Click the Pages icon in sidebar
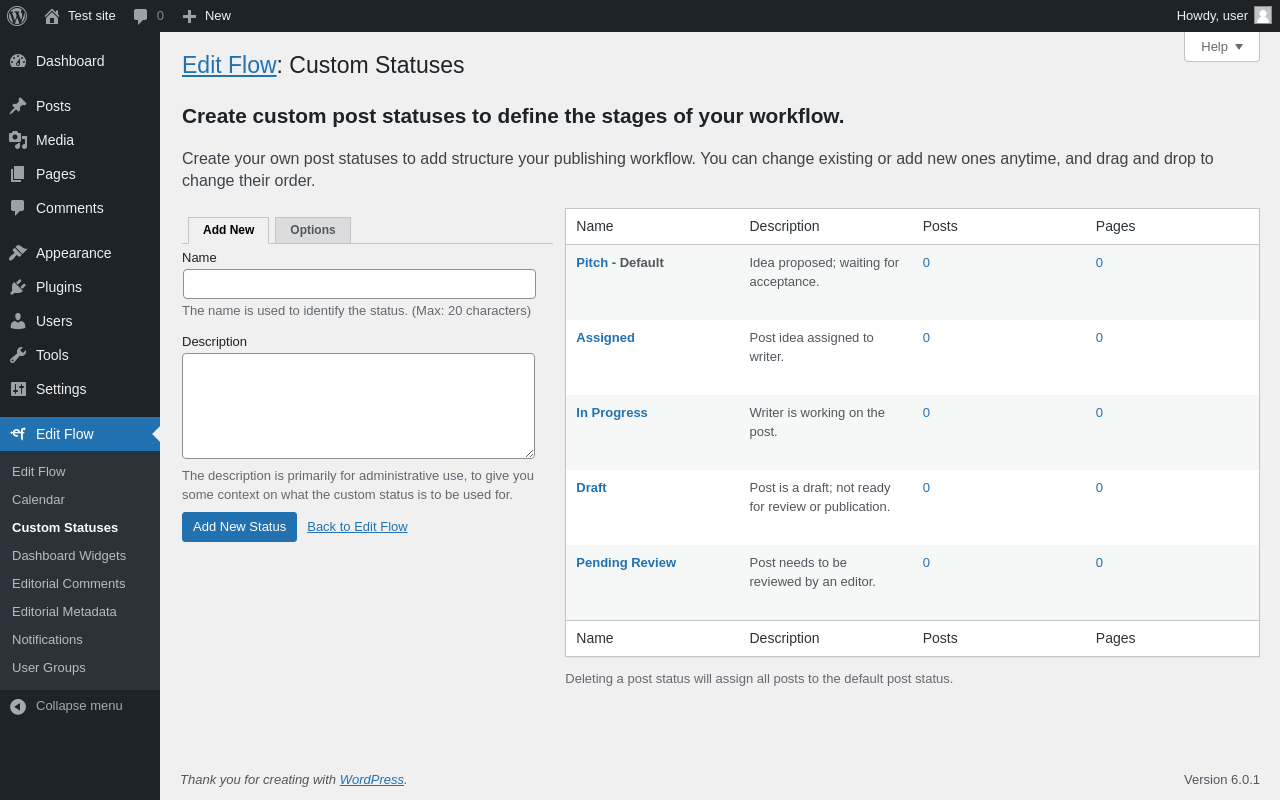1280x800 pixels. click(18, 174)
